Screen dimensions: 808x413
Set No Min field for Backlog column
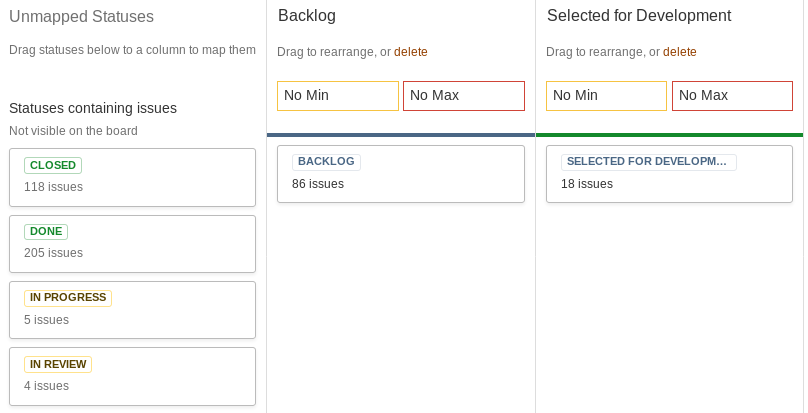coord(338,96)
